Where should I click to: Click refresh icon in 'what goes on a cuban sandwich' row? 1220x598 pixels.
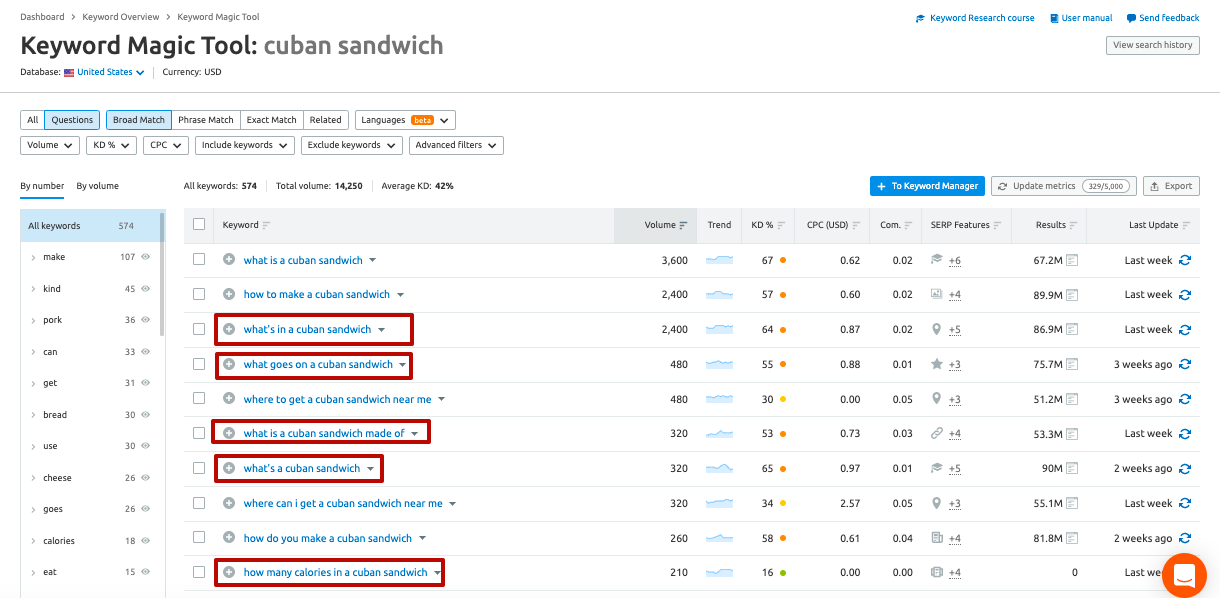point(1185,365)
